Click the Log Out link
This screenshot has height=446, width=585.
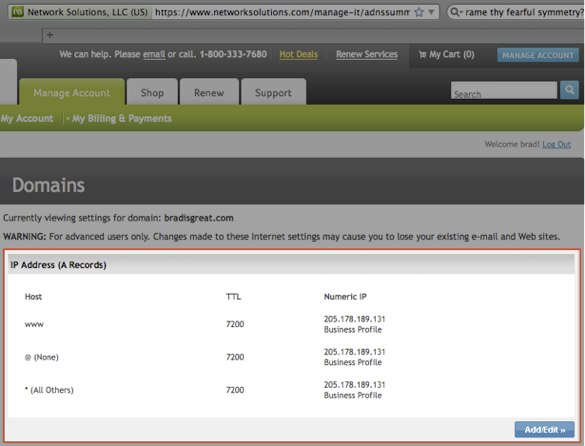(x=556, y=144)
